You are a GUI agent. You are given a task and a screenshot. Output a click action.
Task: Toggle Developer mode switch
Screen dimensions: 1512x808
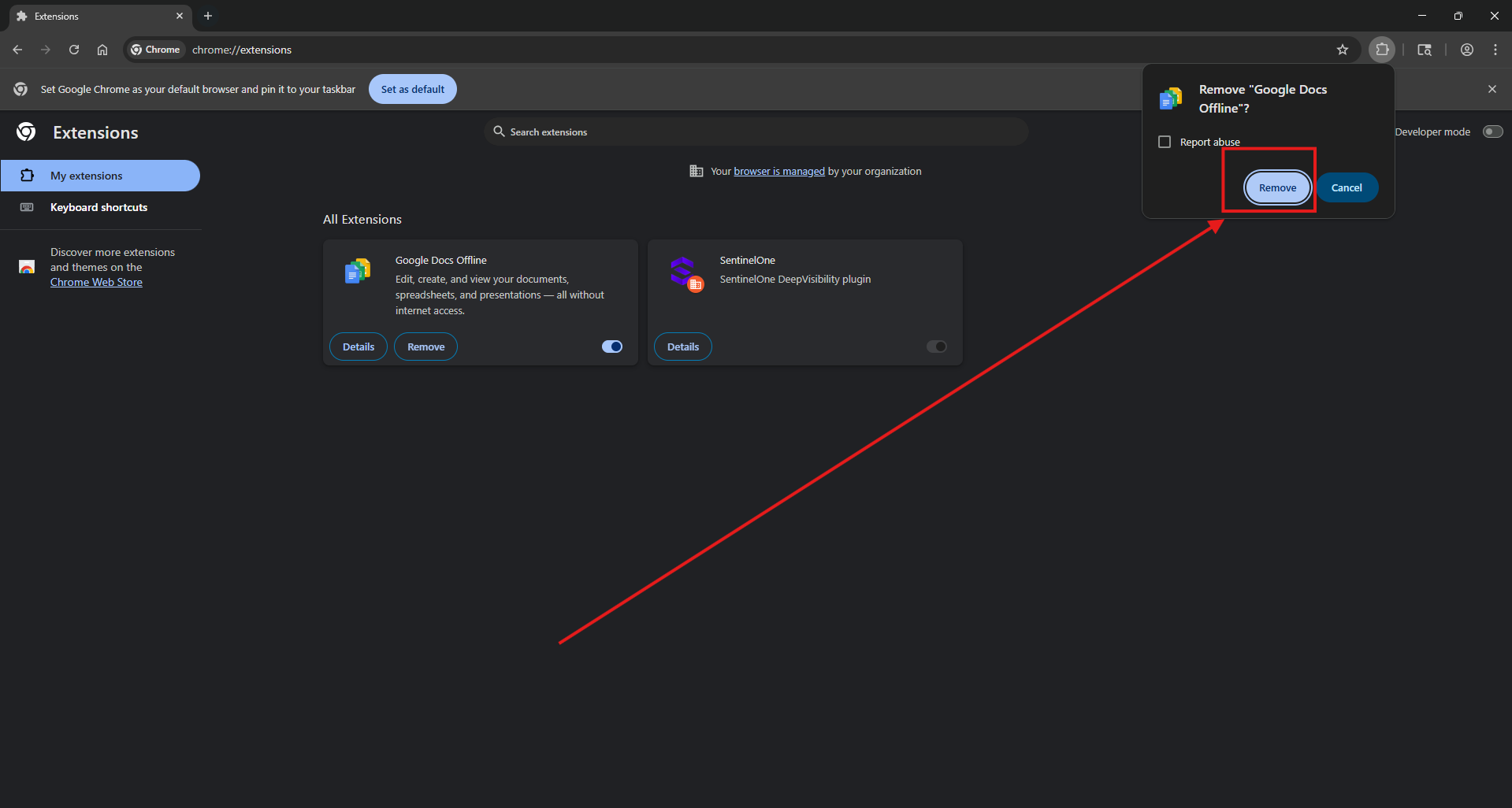(x=1493, y=132)
